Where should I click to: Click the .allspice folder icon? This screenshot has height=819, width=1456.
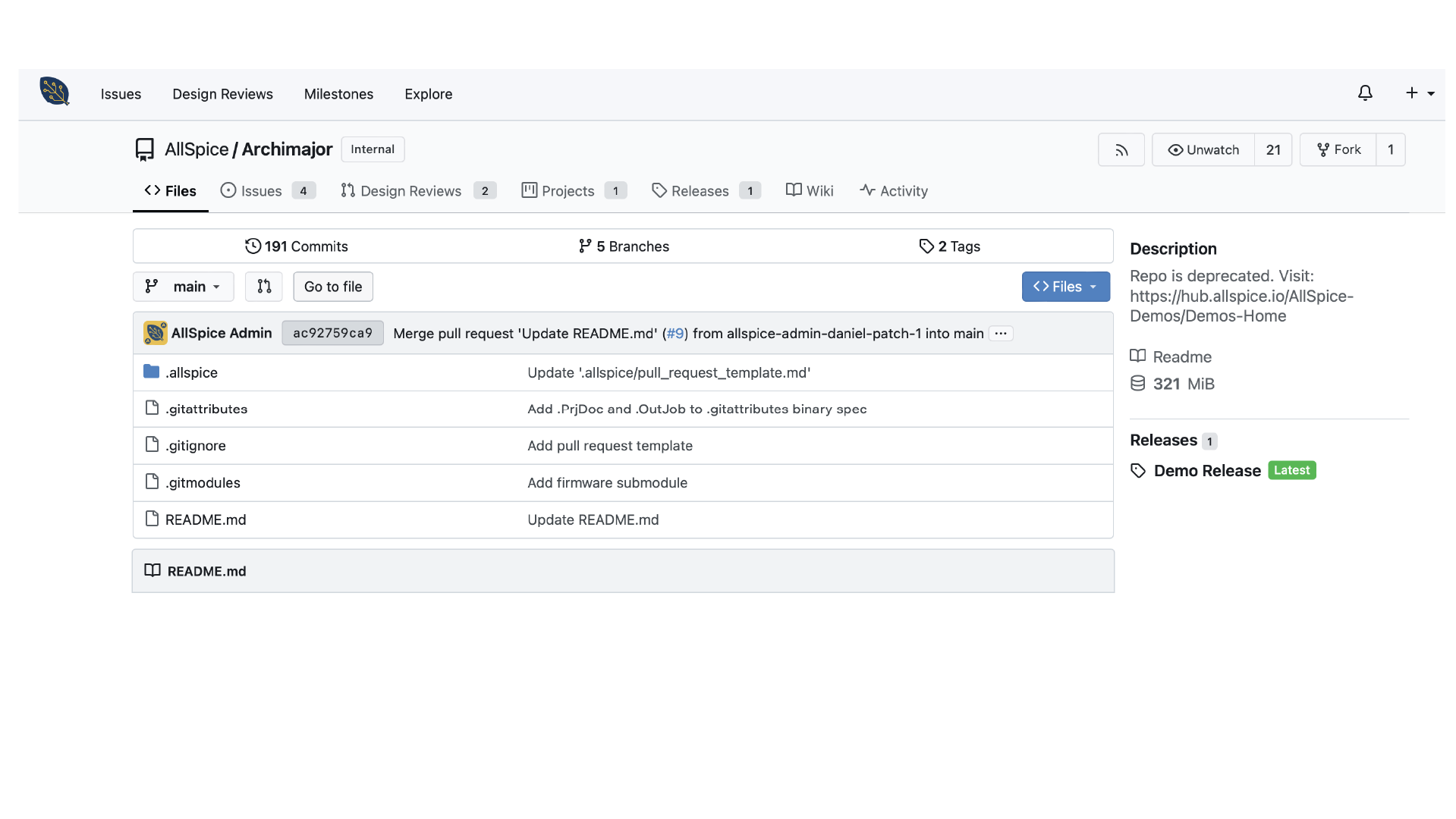click(x=152, y=372)
